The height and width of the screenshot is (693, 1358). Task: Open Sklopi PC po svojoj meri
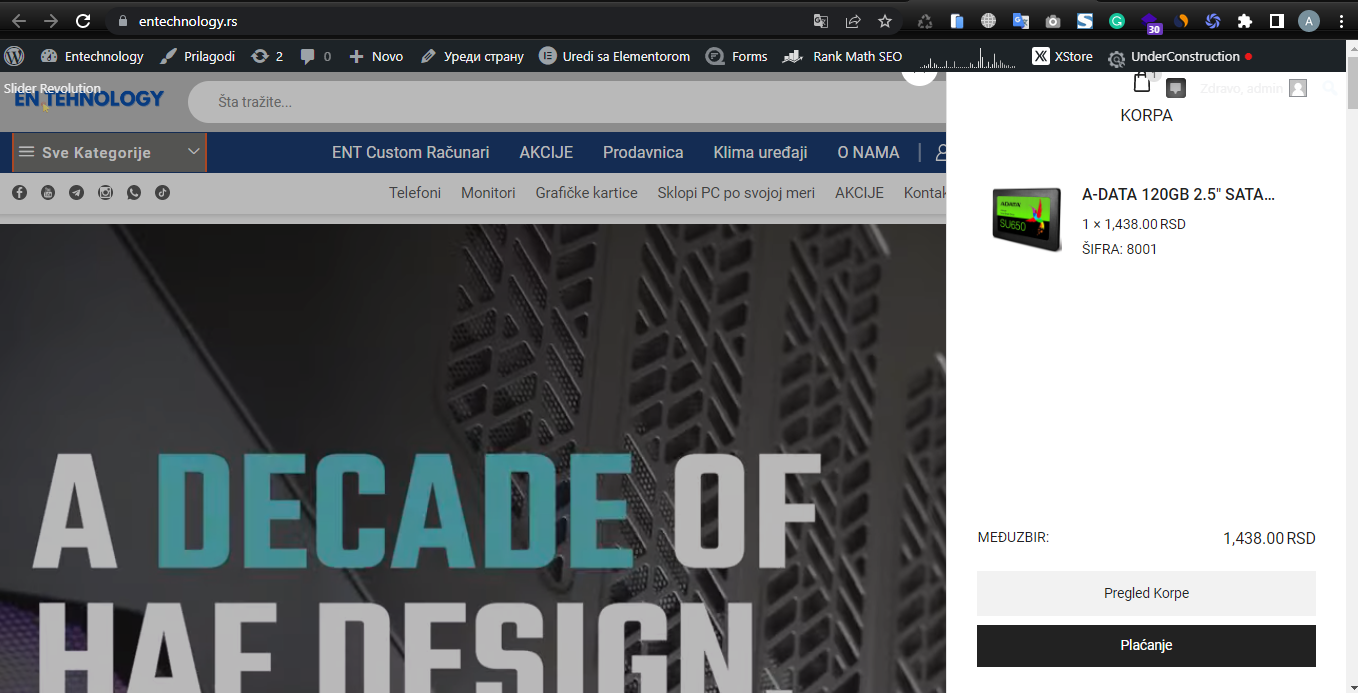[x=736, y=192]
